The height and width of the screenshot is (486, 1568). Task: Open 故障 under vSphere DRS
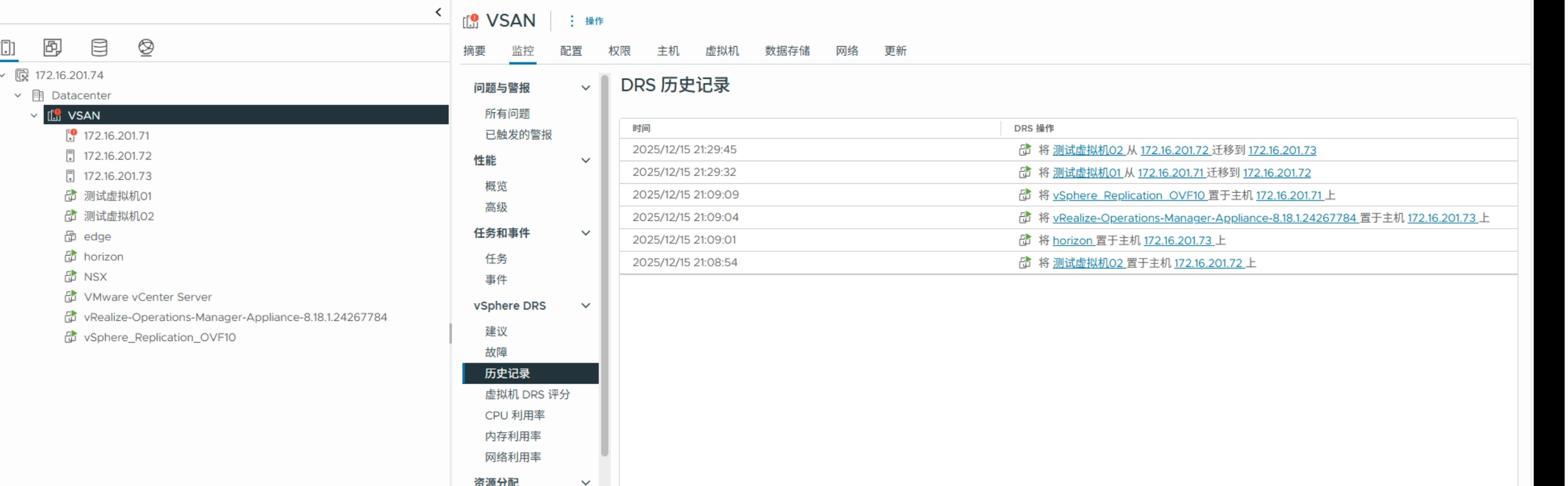tap(496, 352)
